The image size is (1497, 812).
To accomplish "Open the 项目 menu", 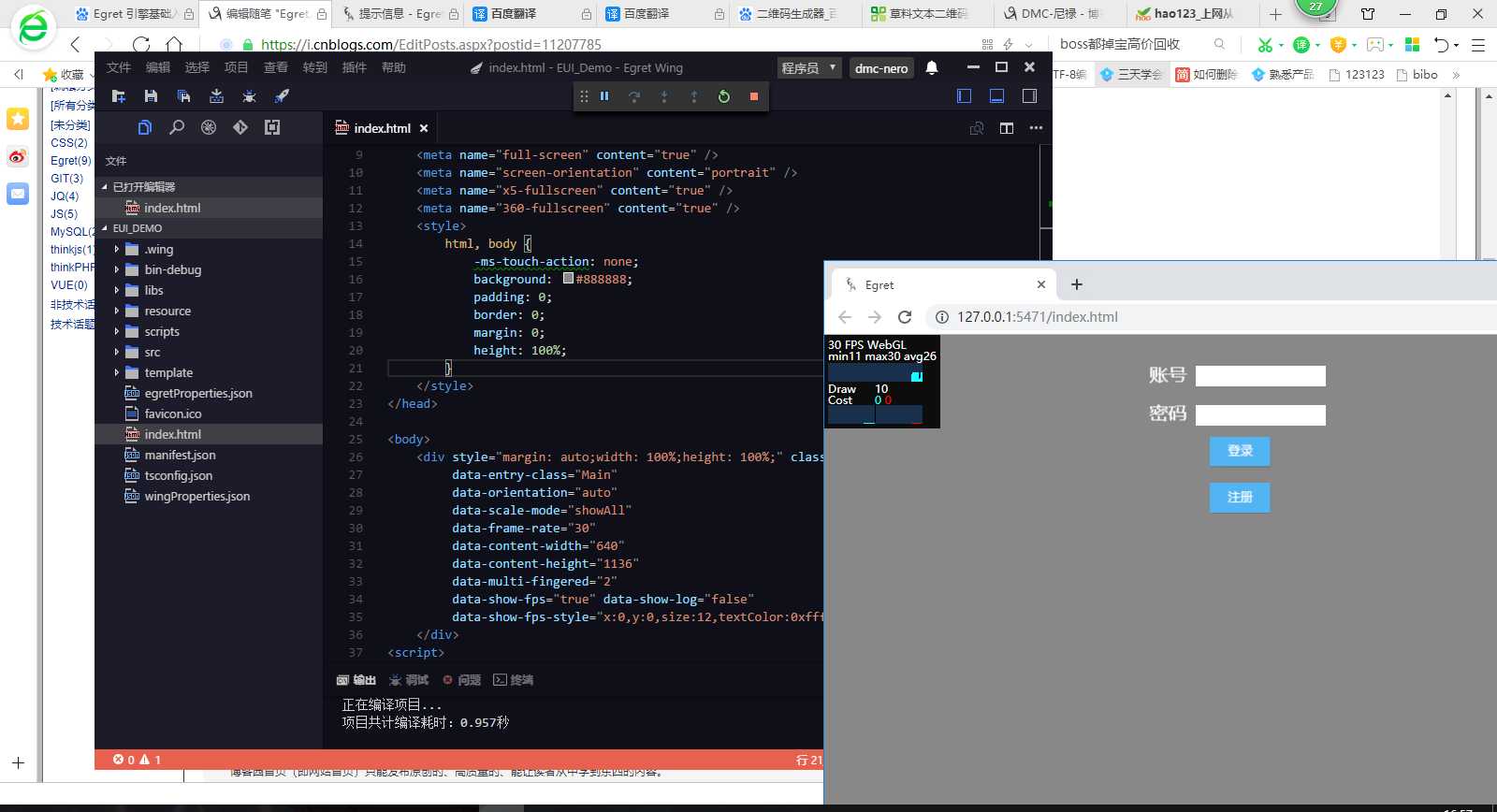I will point(237,67).
